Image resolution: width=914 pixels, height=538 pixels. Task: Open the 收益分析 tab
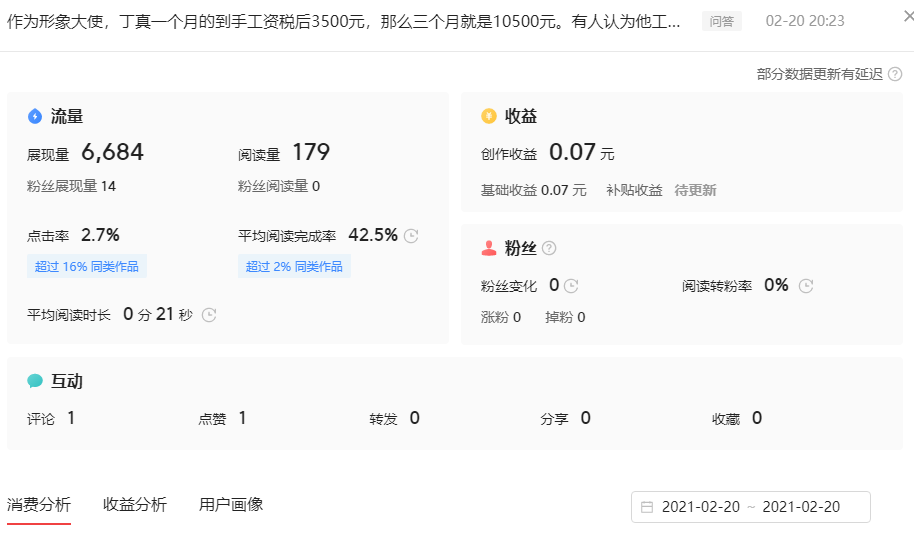click(x=135, y=504)
